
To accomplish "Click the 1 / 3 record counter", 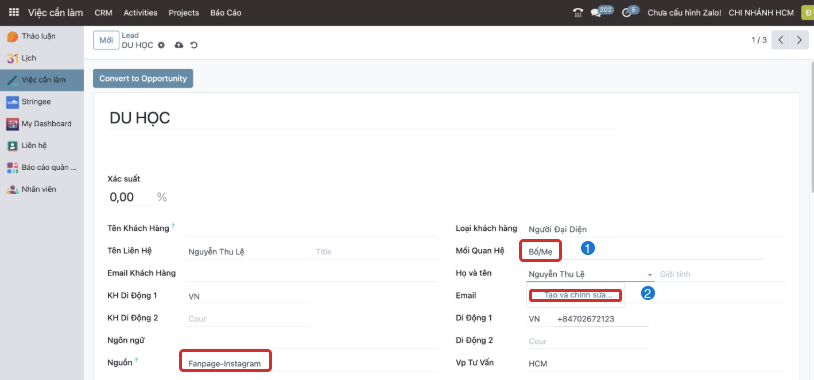I will click(x=759, y=40).
